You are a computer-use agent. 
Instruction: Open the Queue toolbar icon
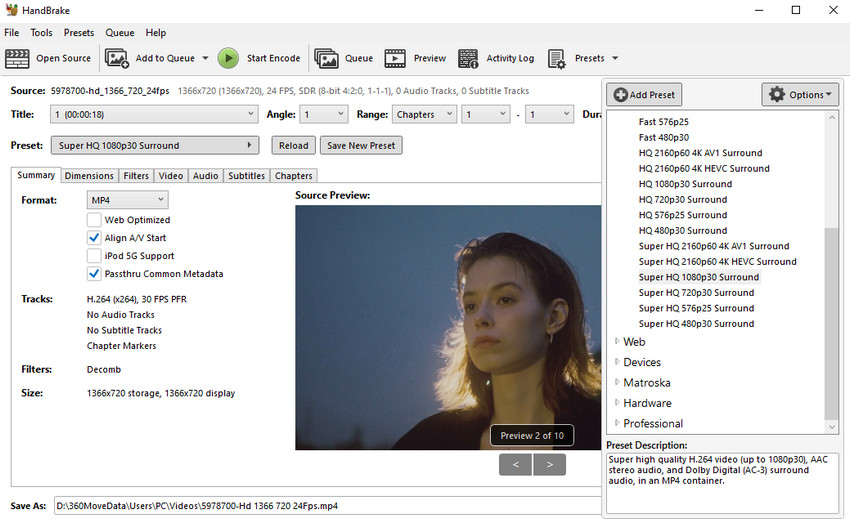pyautogui.click(x=326, y=58)
